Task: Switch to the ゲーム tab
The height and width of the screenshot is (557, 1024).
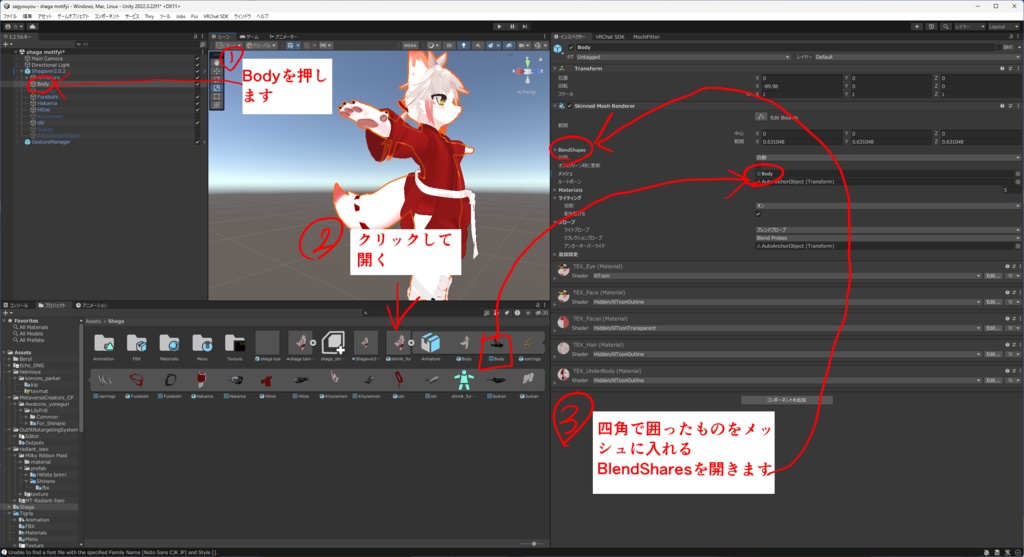Action: (x=249, y=37)
